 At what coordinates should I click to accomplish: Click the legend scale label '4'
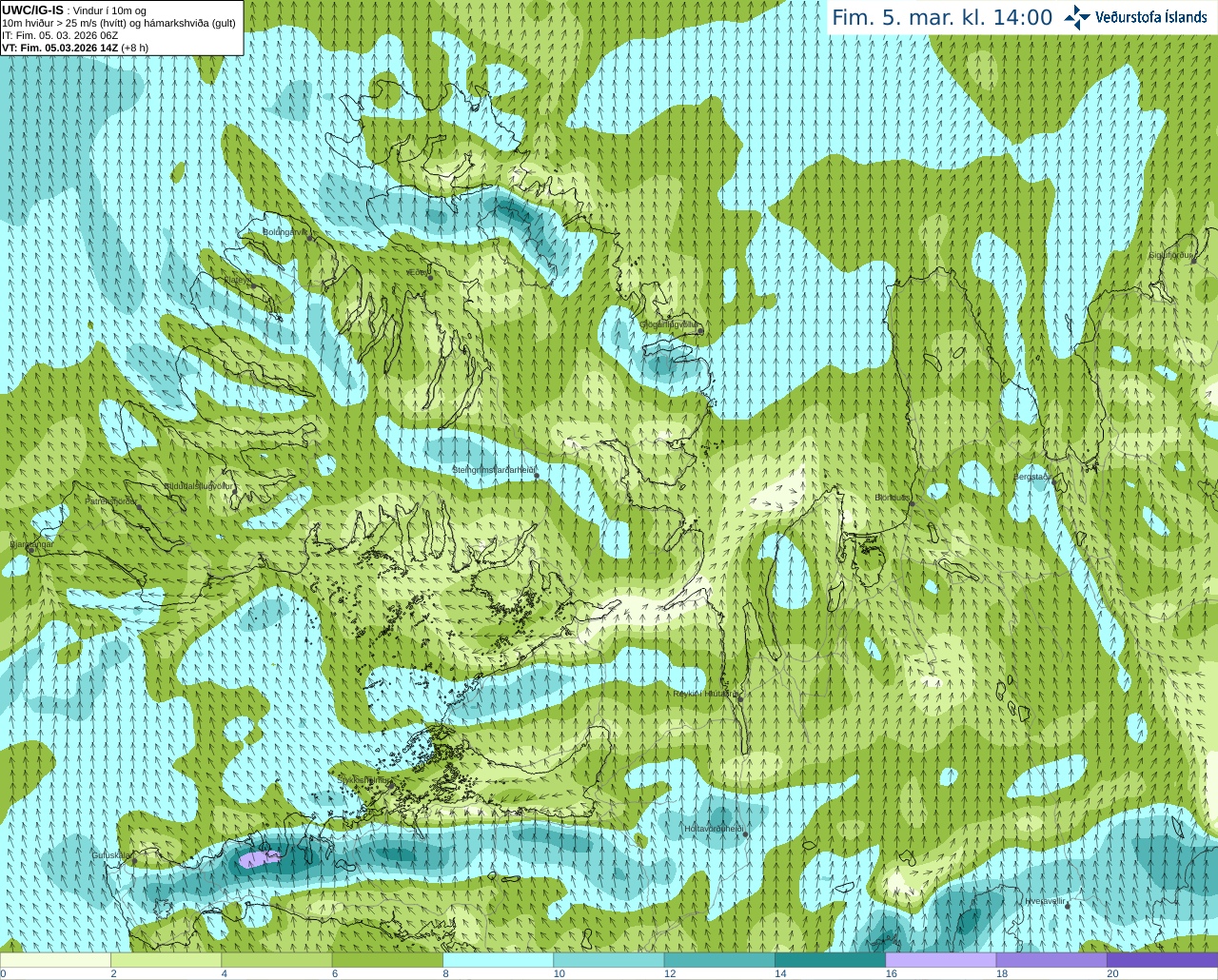pyautogui.click(x=225, y=973)
